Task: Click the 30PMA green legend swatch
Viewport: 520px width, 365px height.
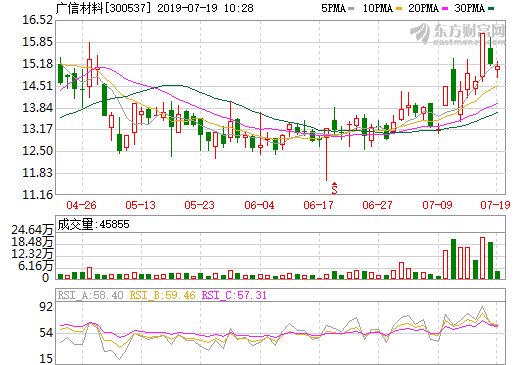Action: [x=491, y=9]
